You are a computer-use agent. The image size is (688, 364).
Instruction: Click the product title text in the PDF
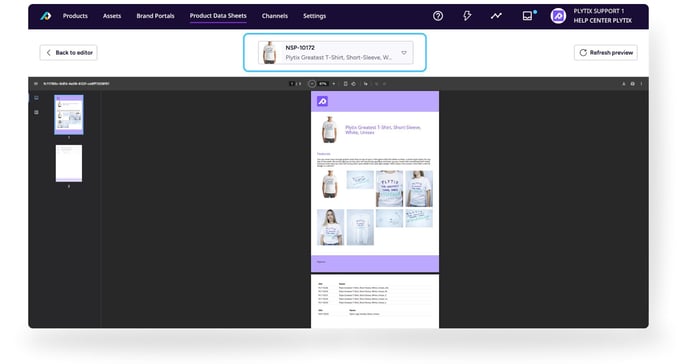click(383, 130)
